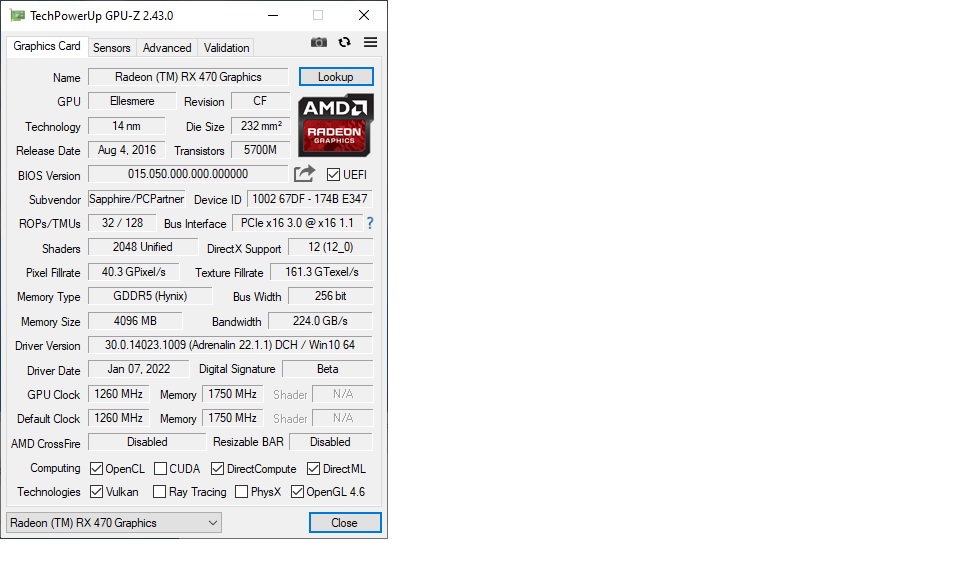Click the Driver Date field Jan 07, 2022
Viewport: 966px width, 573px height.
tap(139, 368)
